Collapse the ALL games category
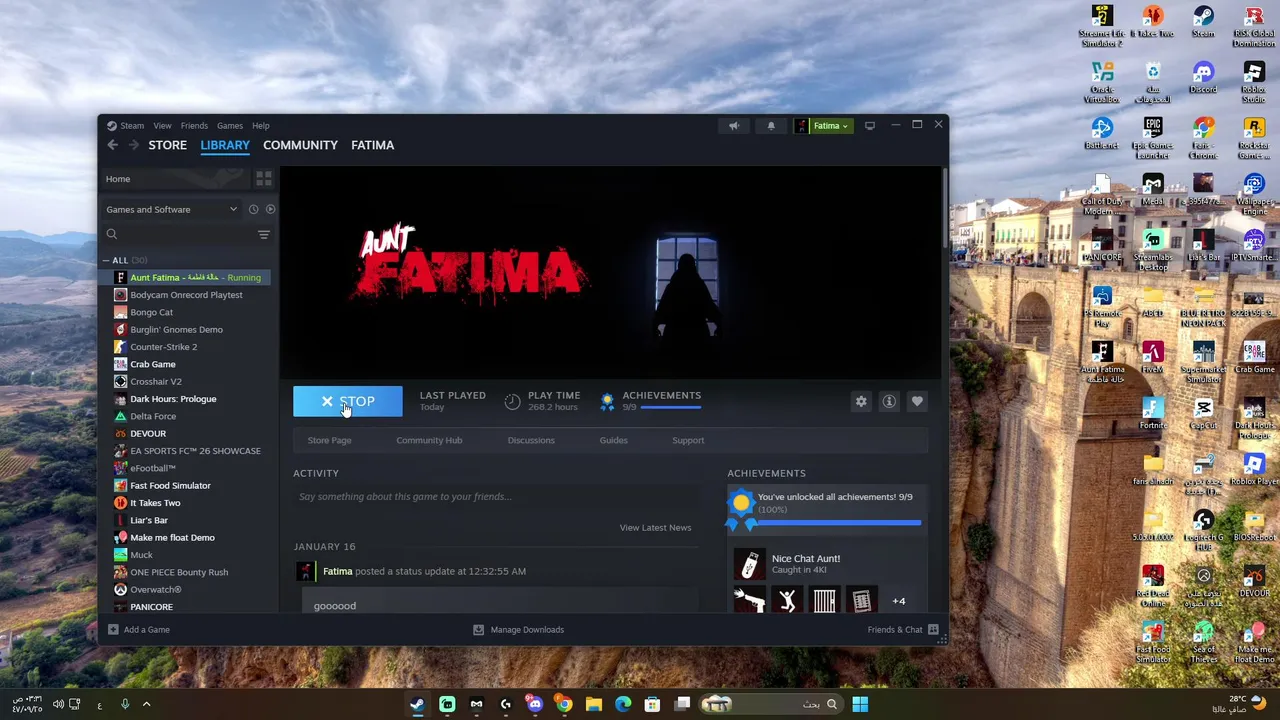 [107, 260]
